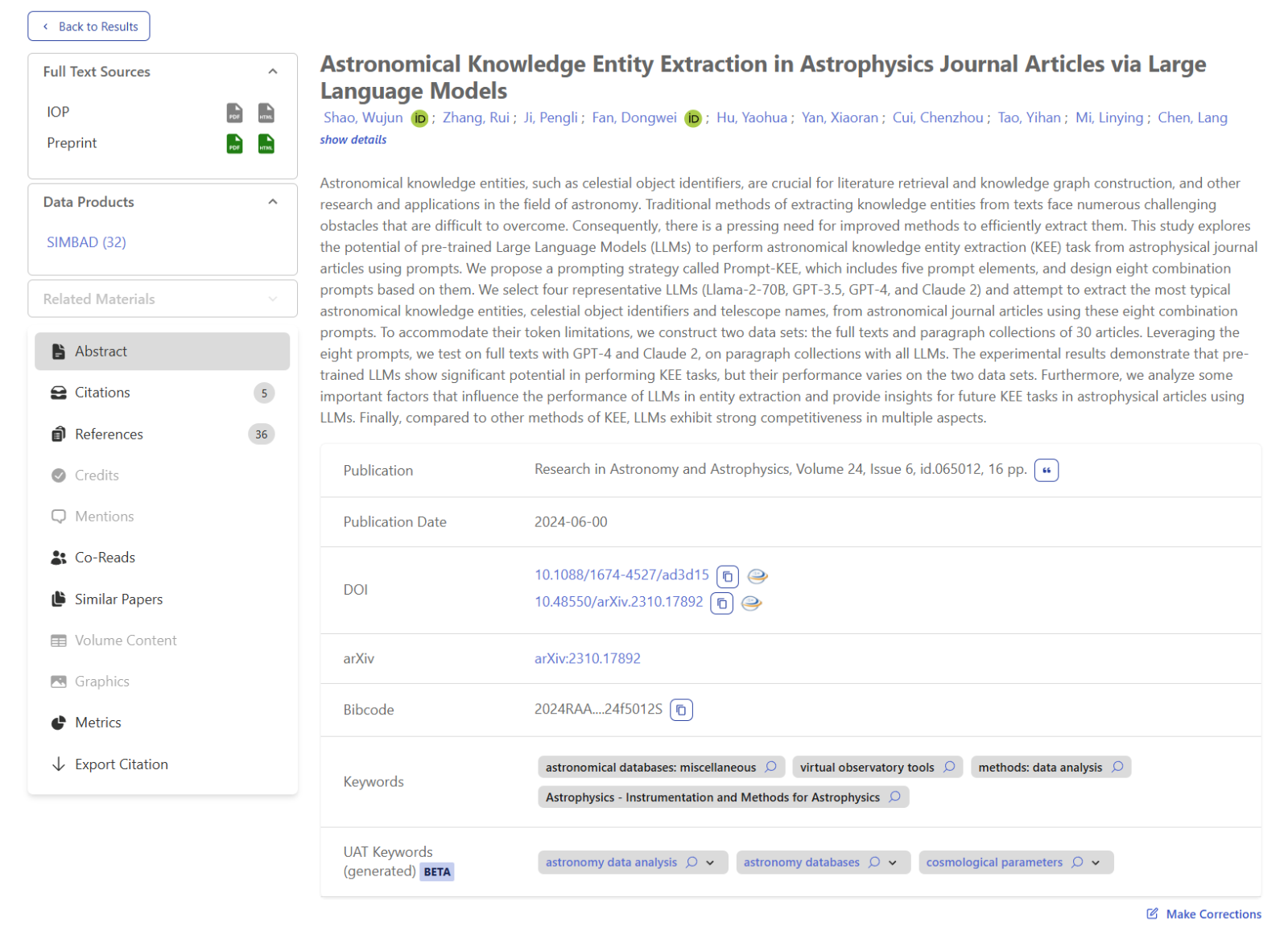This screenshot has width=1288, height=935.
Task: Click the Back to Results button
Action: (89, 27)
